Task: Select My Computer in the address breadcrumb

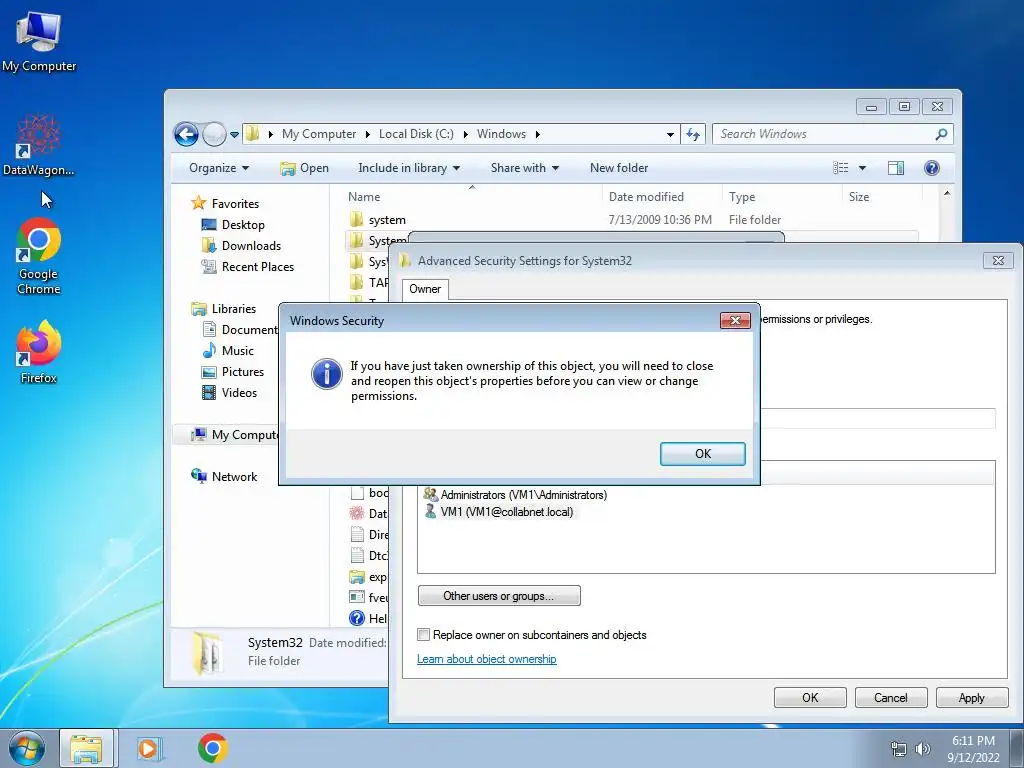Action: 319,134
